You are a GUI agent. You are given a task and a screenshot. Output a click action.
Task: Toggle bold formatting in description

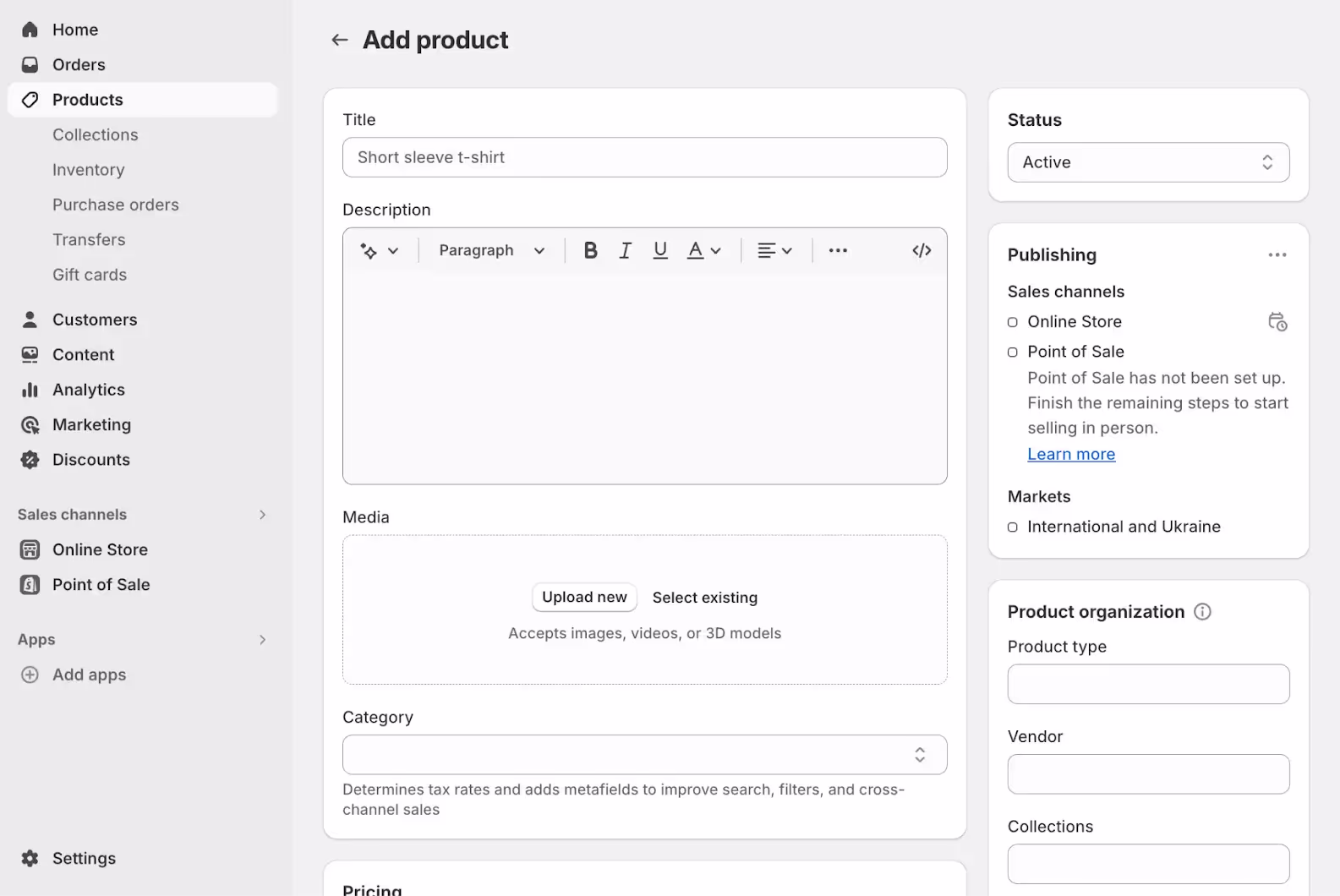pos(590,250)
